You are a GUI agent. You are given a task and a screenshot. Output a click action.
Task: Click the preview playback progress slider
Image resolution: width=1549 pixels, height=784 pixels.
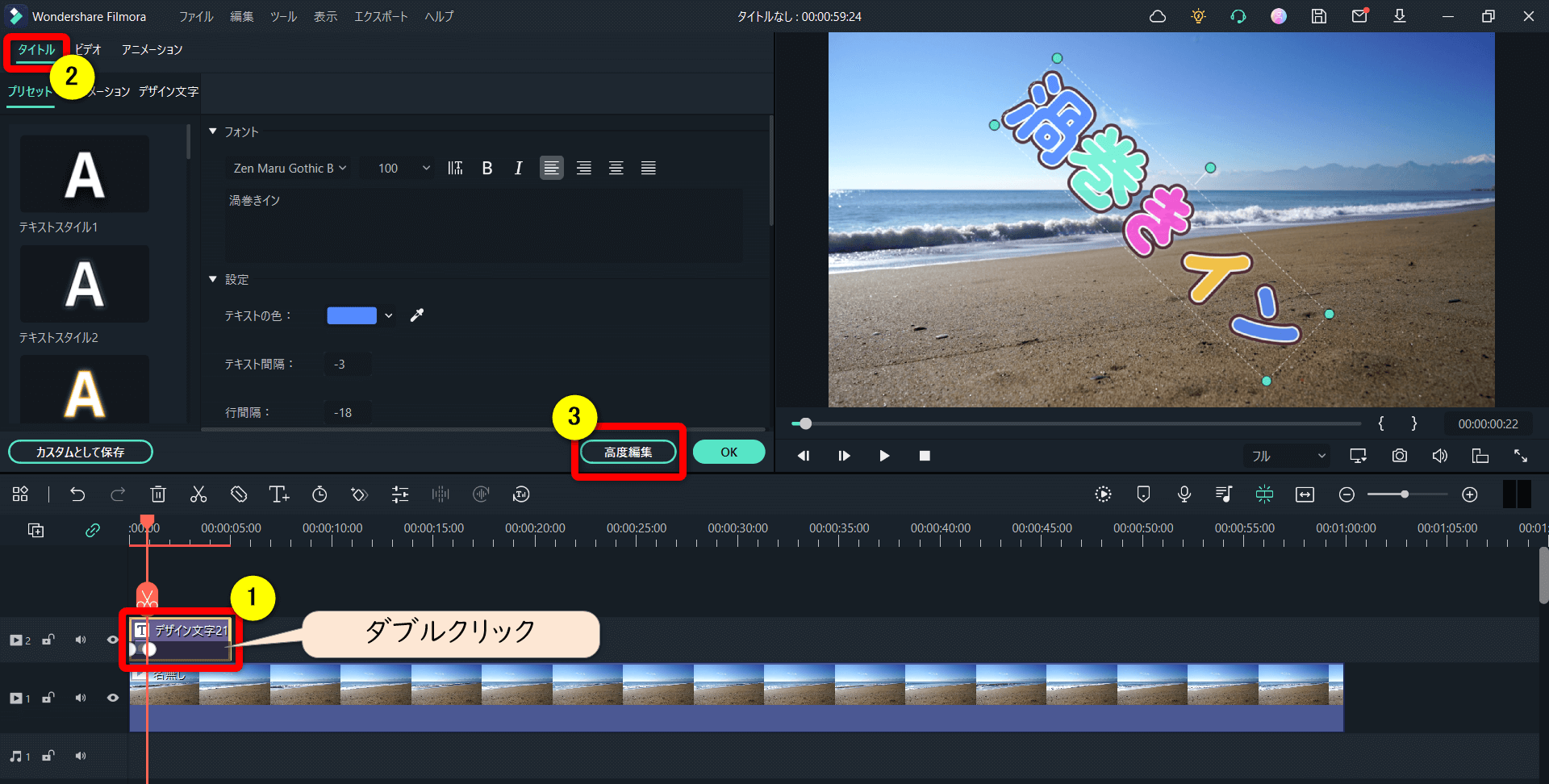click(1077, 423)
